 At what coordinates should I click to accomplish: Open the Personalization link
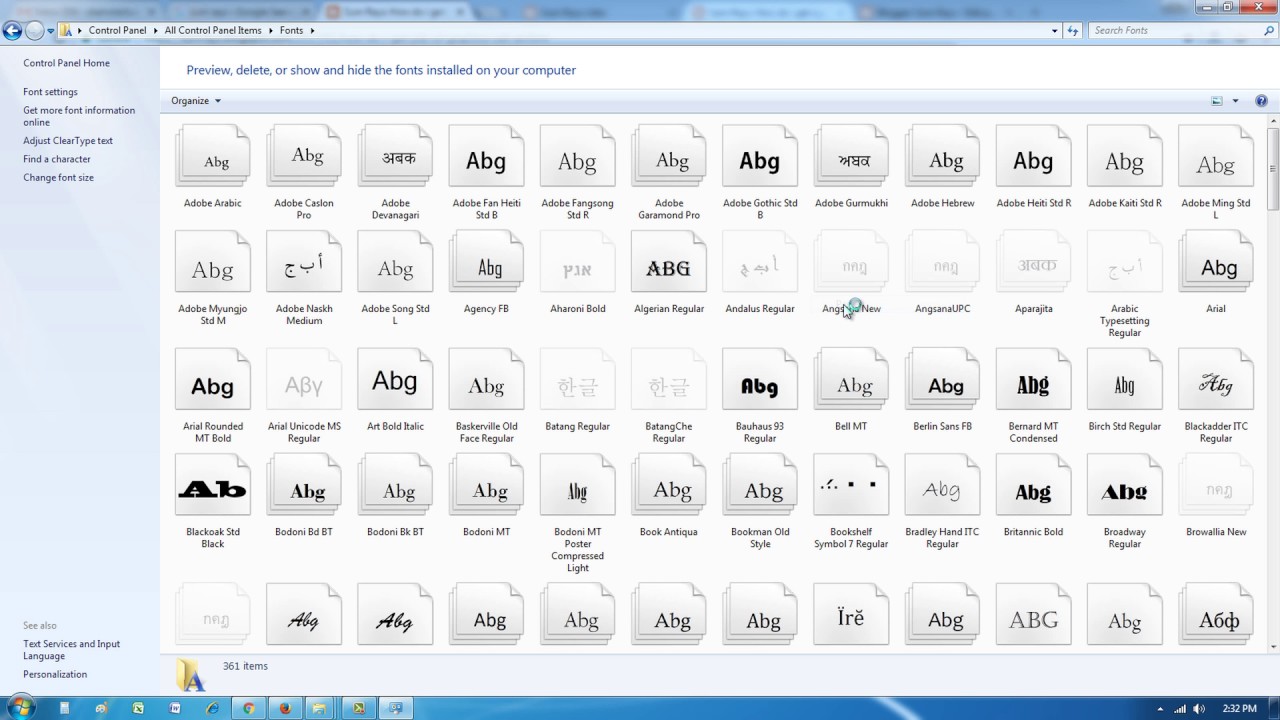coord(55,674)
